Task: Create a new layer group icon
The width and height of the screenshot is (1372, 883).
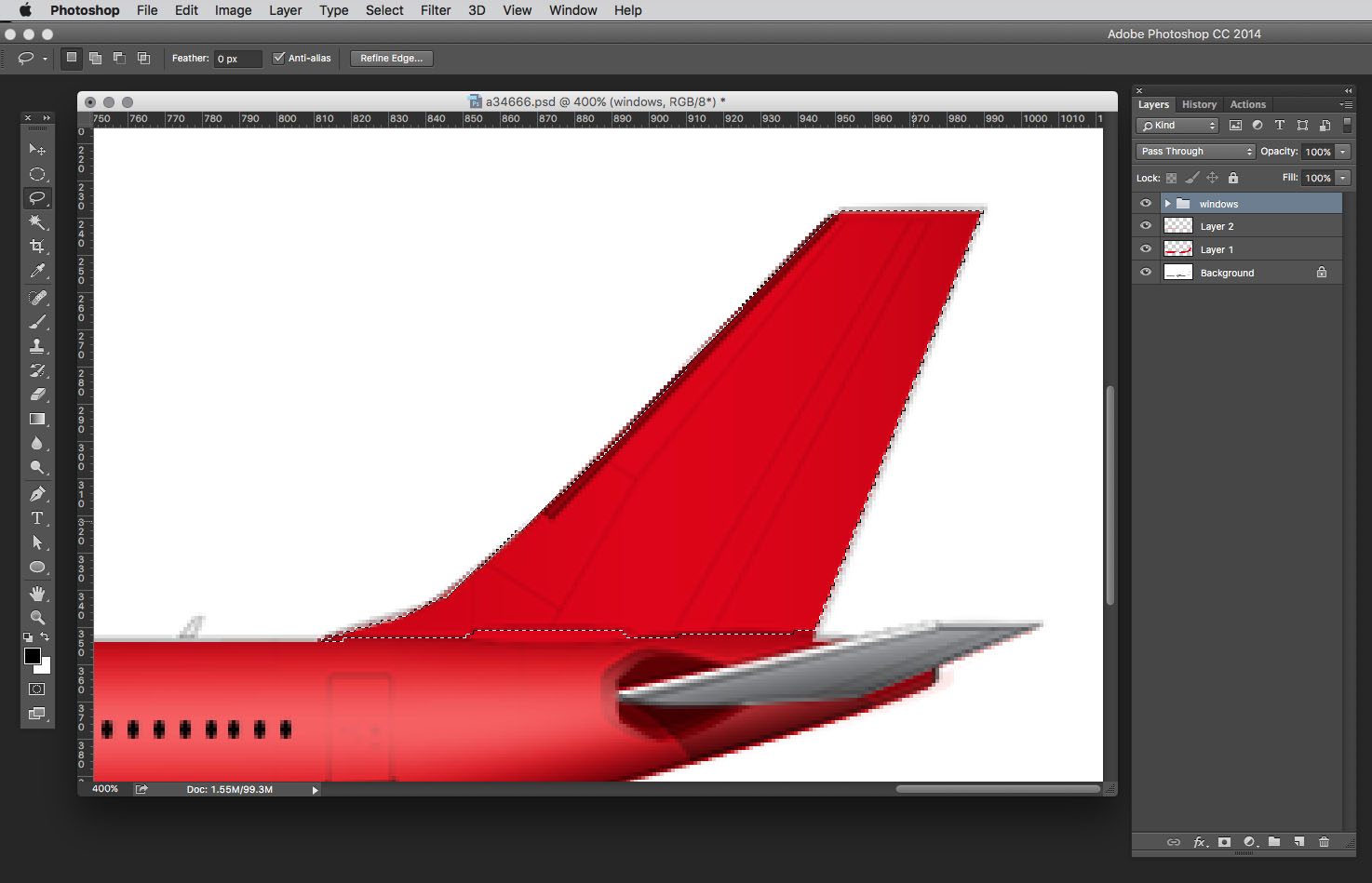Action: (x=1274, y=842)
